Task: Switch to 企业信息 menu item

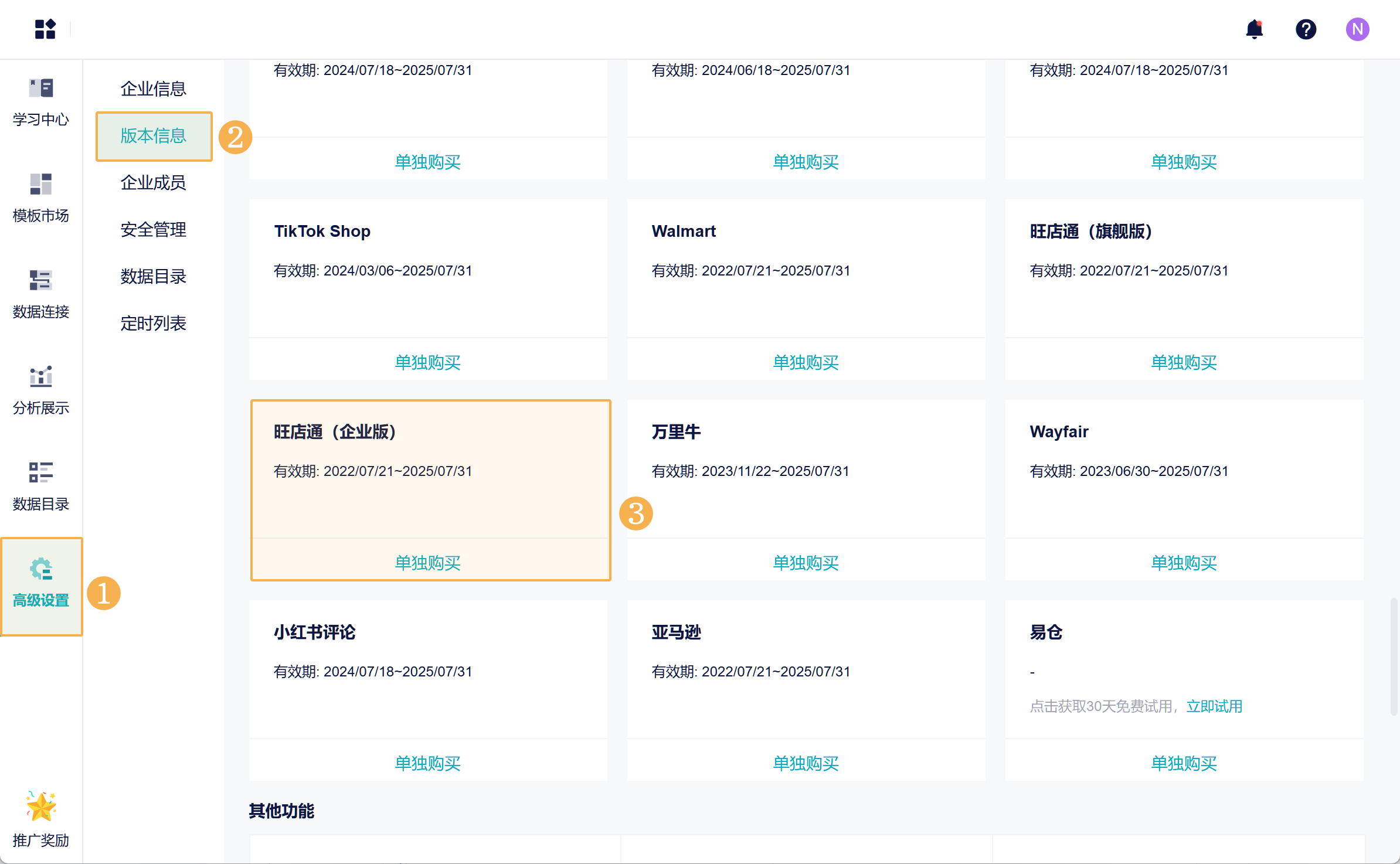Action: (153, 89)
